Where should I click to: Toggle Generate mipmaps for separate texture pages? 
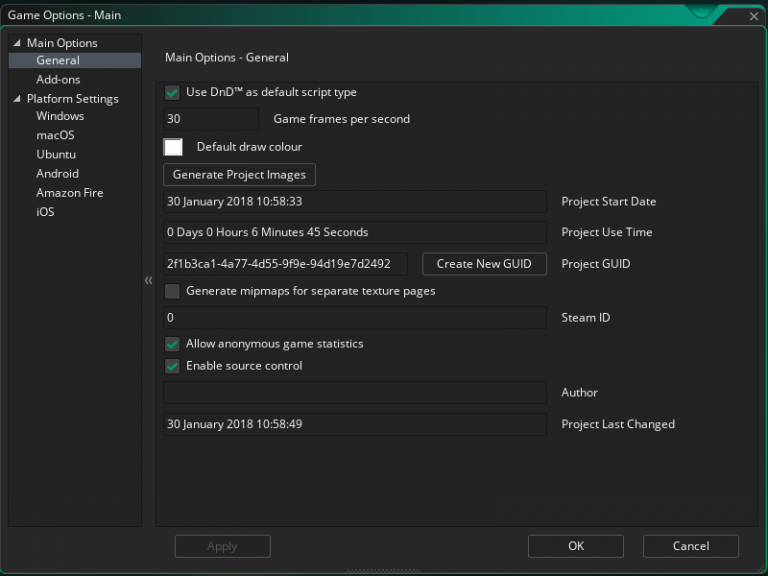(x=172, y=291)
